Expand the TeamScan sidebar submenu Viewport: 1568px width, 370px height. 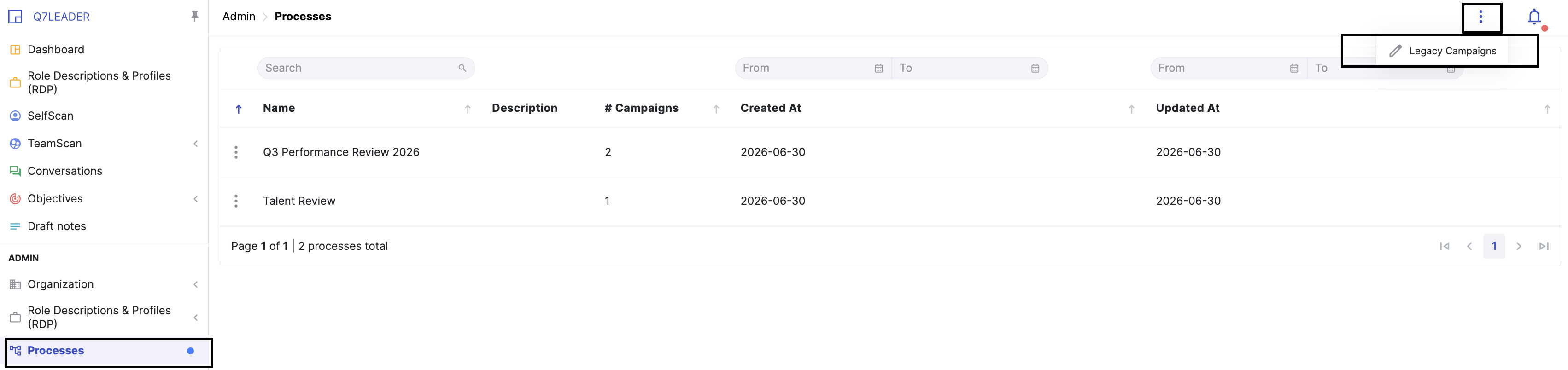click(x=195, y=144)
